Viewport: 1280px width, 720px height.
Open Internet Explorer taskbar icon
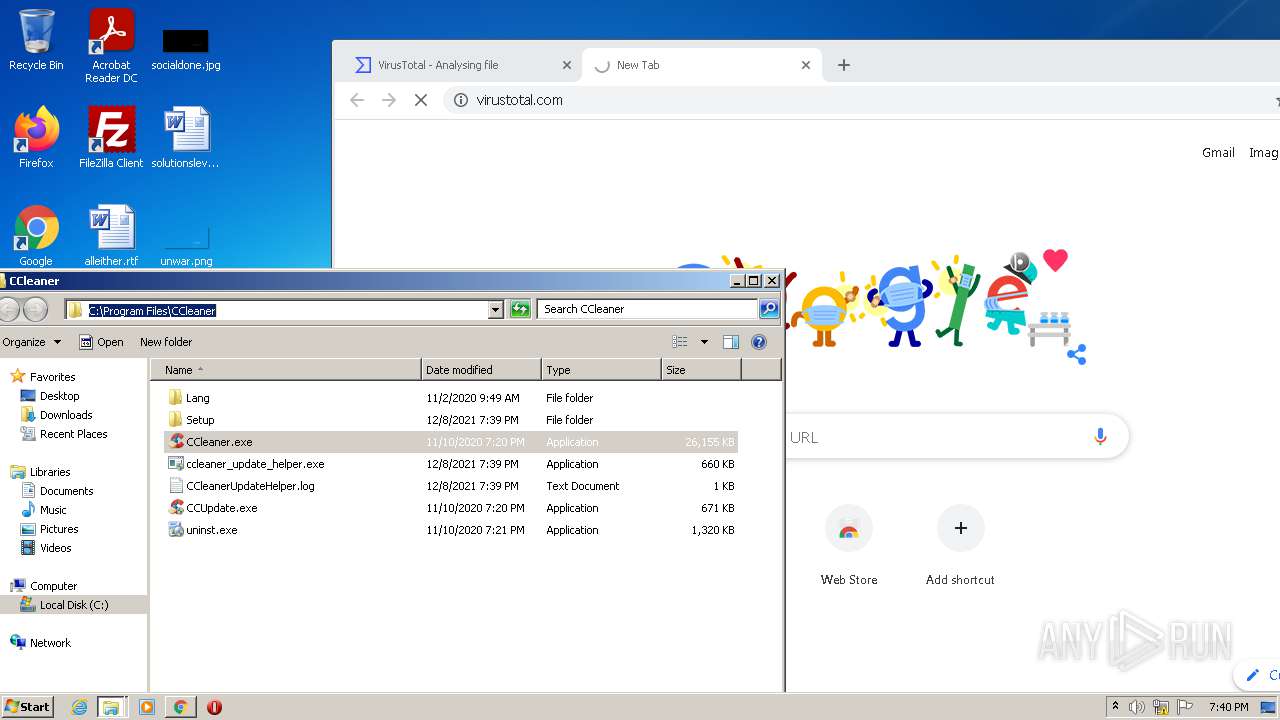click(x=79, y=707)
